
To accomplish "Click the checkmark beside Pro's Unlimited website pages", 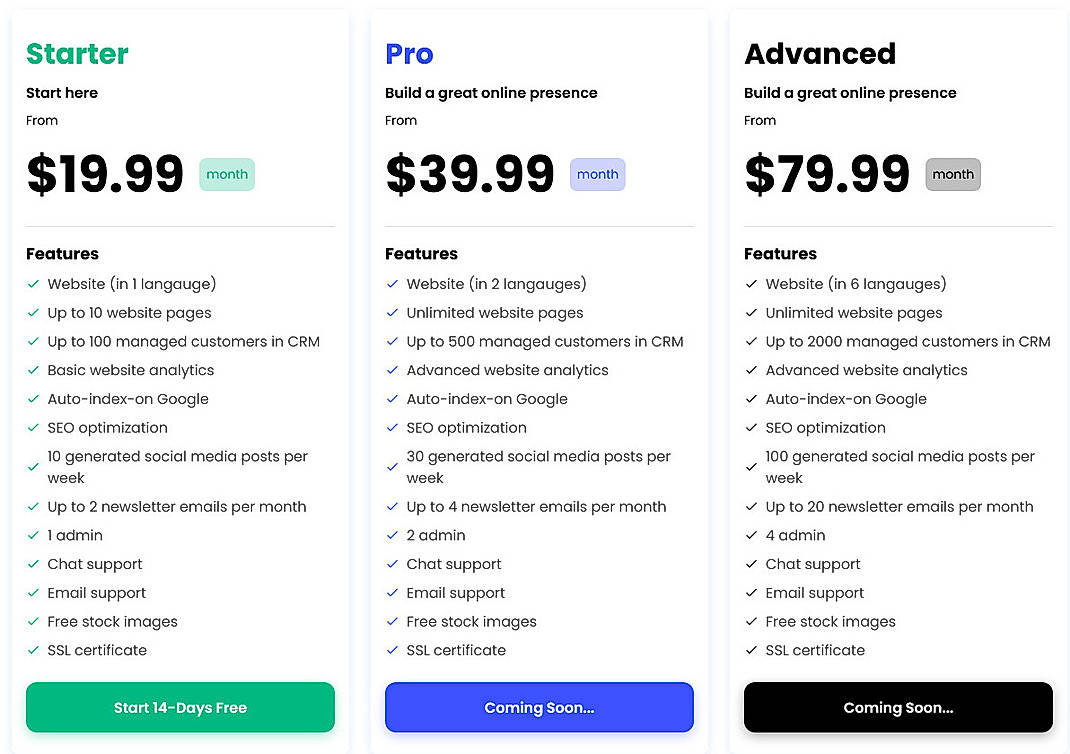I will pos(392,312).
